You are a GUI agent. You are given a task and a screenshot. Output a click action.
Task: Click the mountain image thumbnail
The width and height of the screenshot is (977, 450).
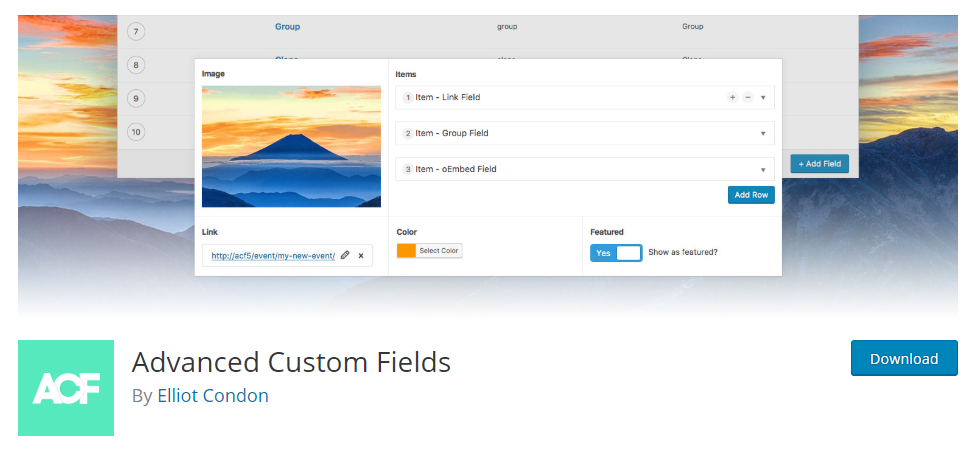point(291,146)
